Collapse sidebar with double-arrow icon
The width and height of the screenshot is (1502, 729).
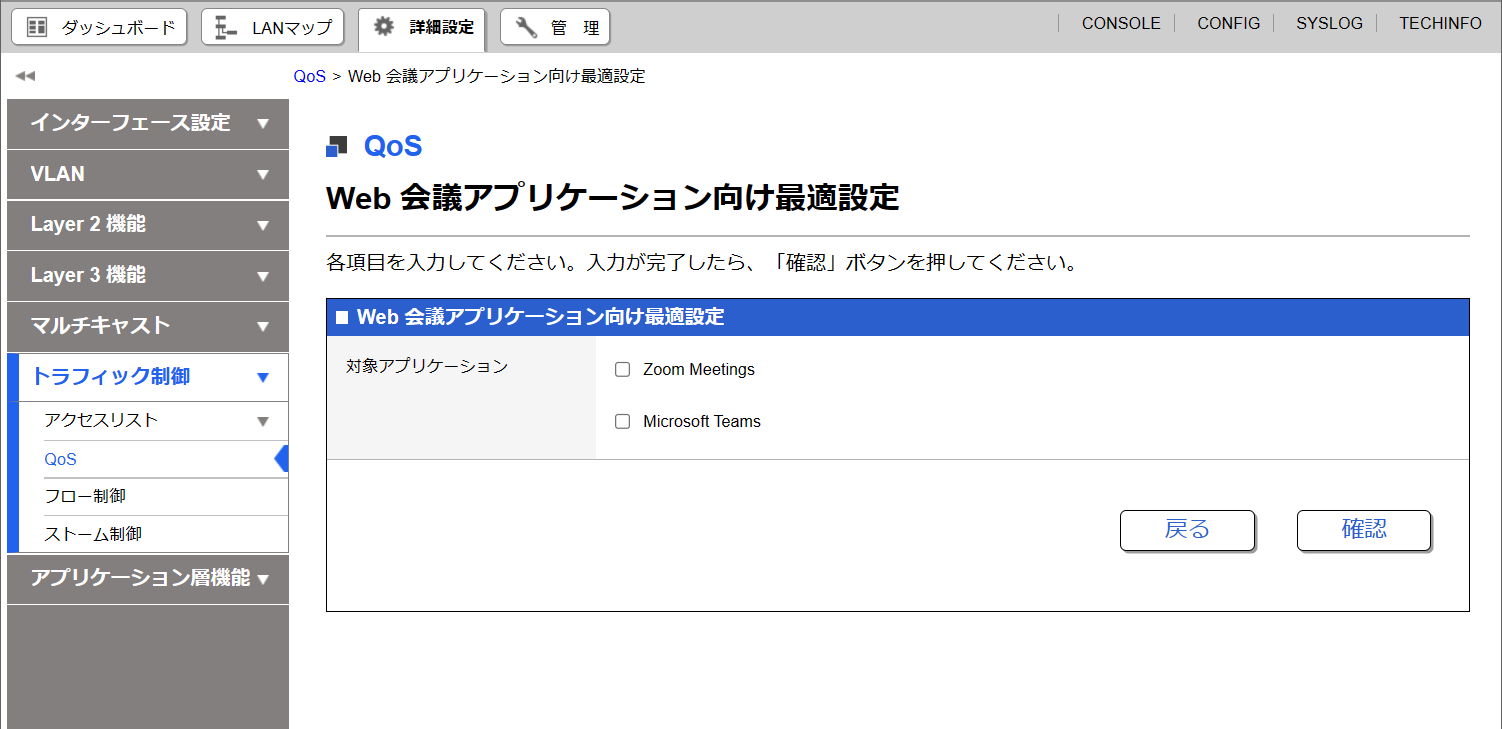tap(25, 76)
